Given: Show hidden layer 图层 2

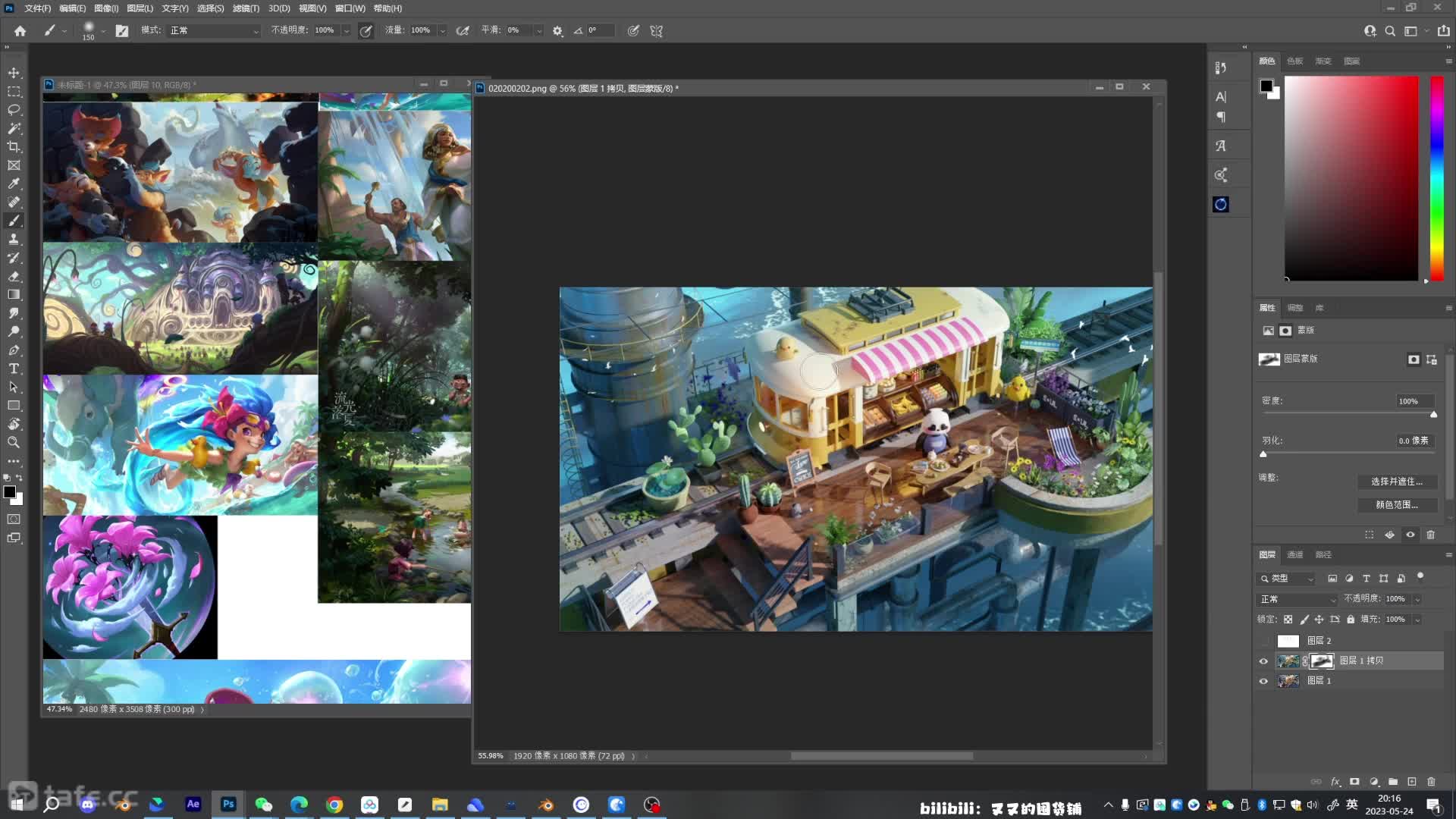Looking at the screenshot, I should 1263,641.
